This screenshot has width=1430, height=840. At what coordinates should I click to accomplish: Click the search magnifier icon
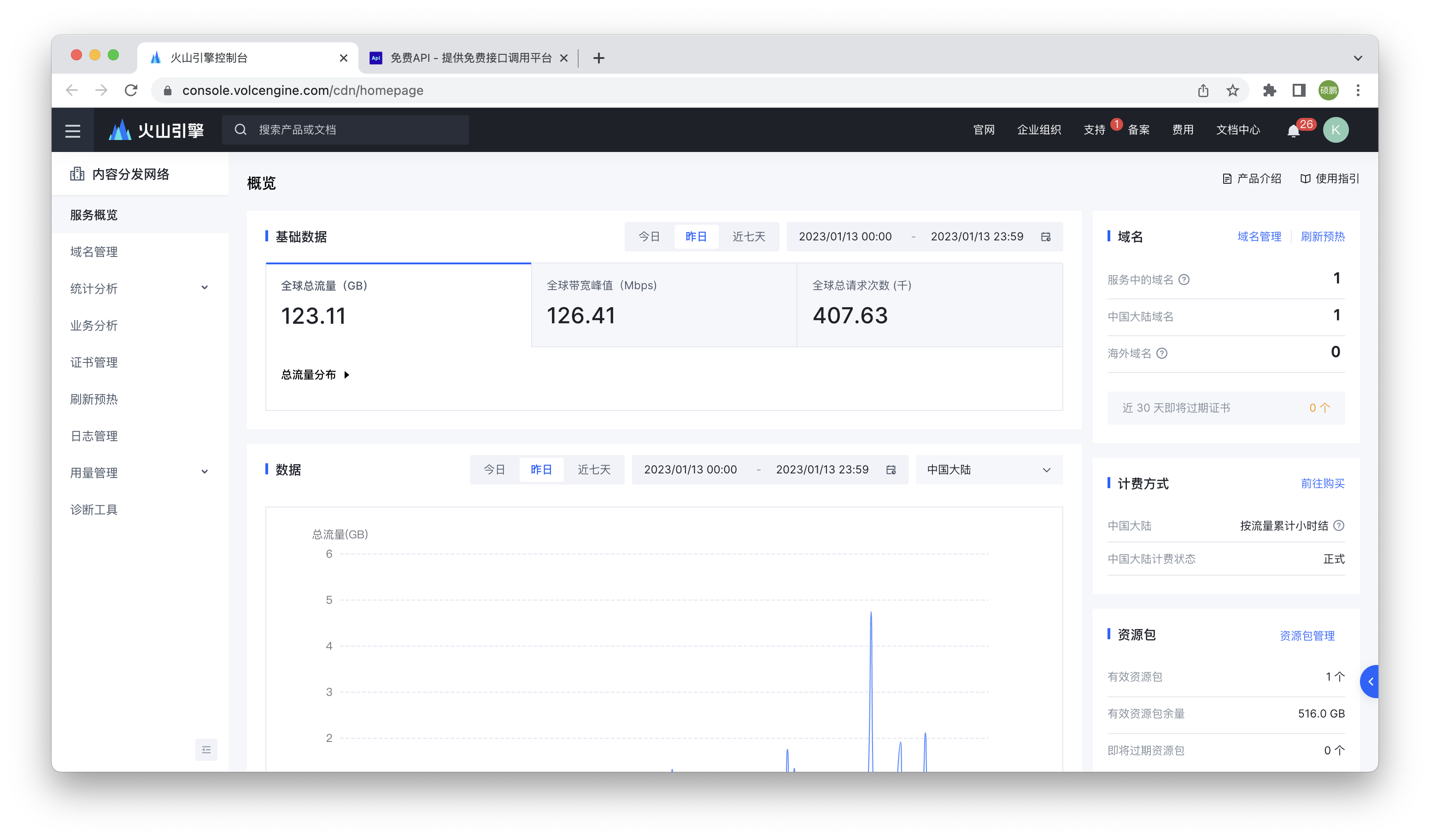[240, 130]
